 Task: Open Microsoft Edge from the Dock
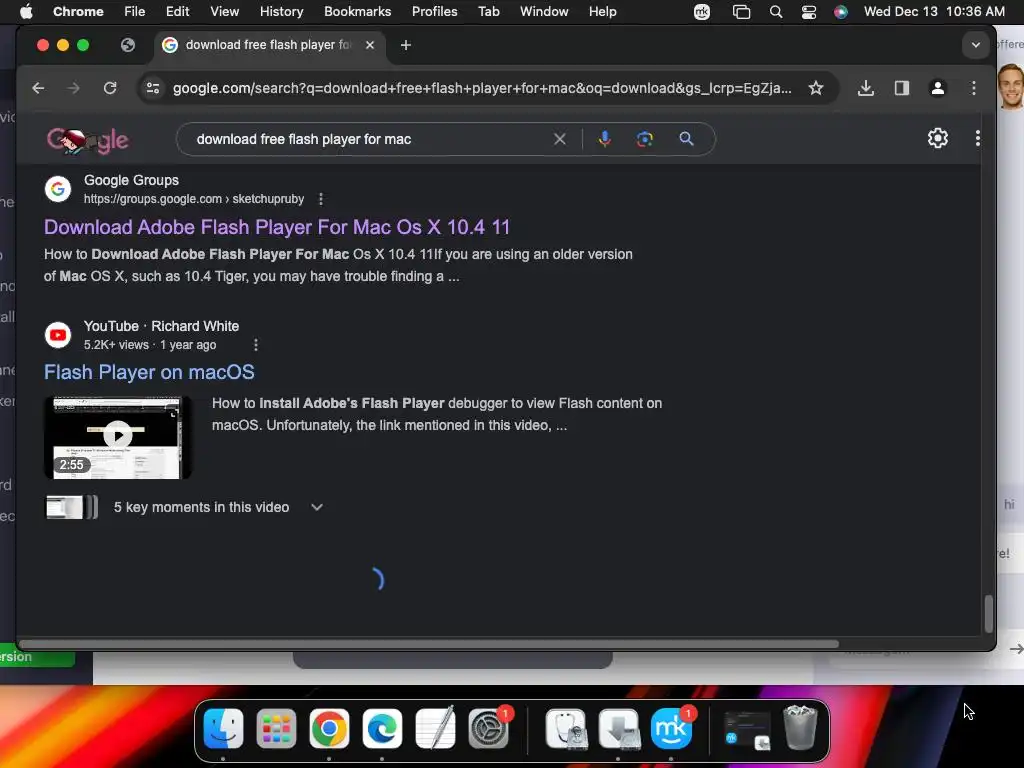(x=382, y=729)
